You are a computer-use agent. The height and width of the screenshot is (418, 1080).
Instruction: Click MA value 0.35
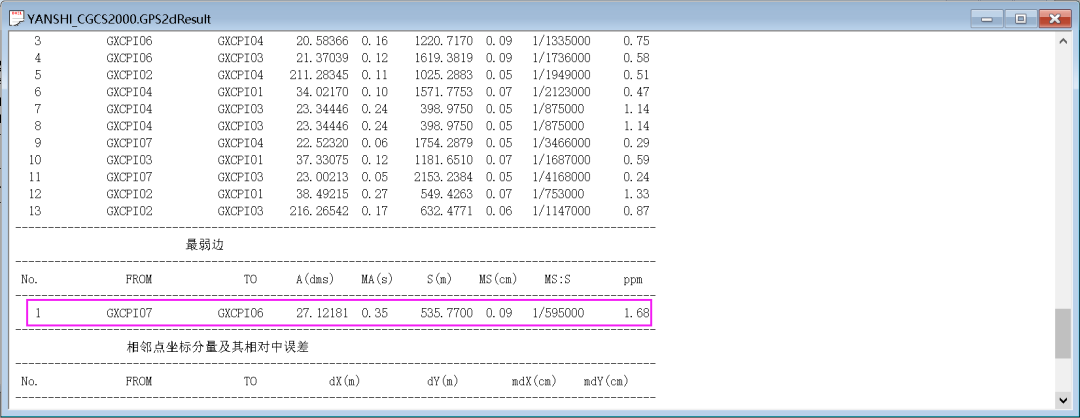(375, 313)
